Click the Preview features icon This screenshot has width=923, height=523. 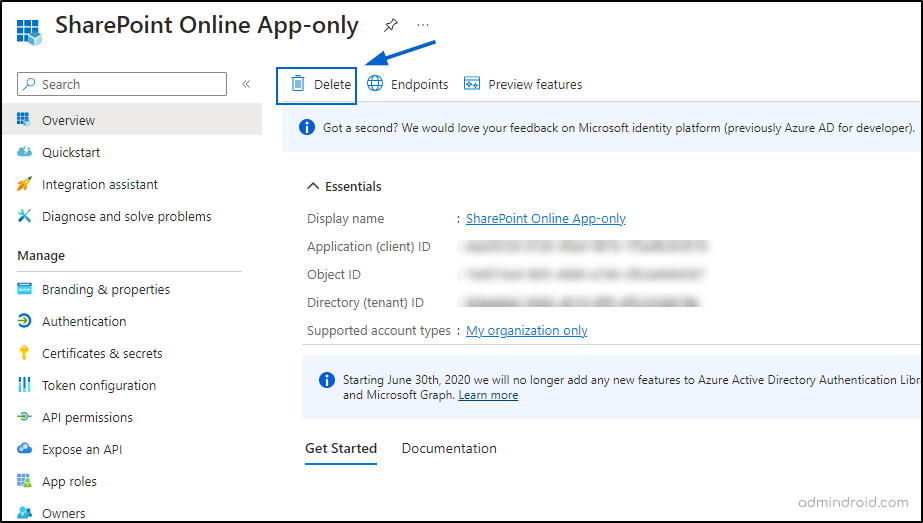click(x=472, y=84)
